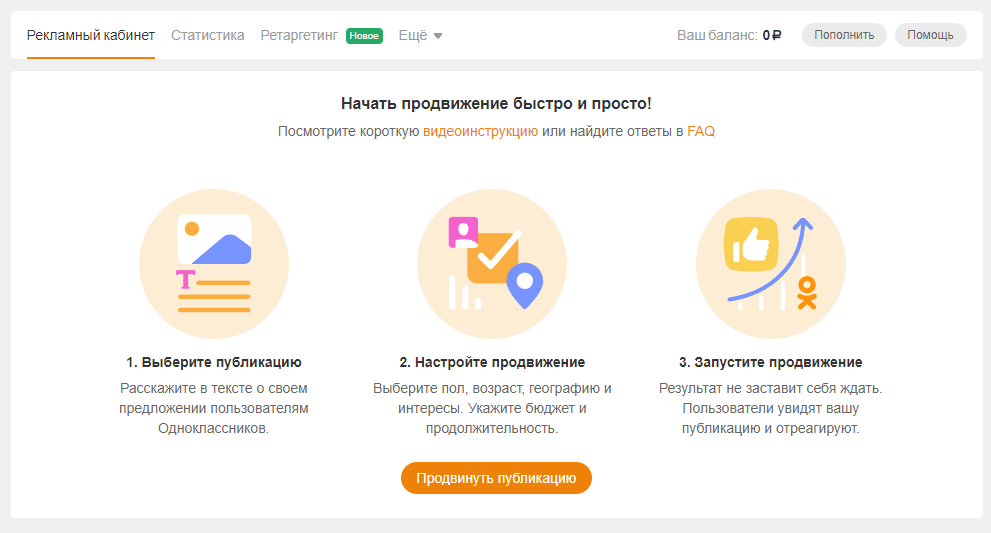
Task: Select the blue location pin icon
Action: (x=523, y=285)
